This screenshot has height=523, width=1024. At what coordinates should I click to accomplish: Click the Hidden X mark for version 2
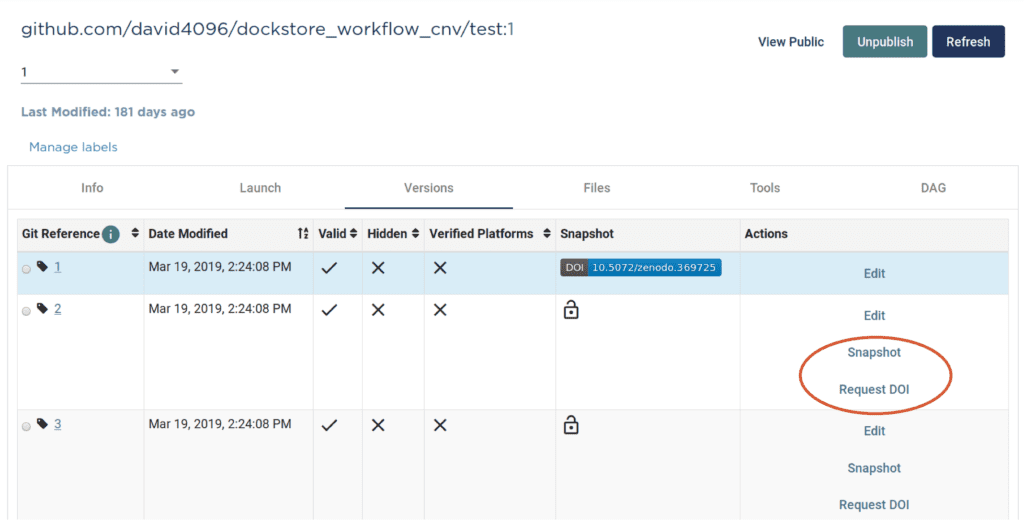pos(378,310)
